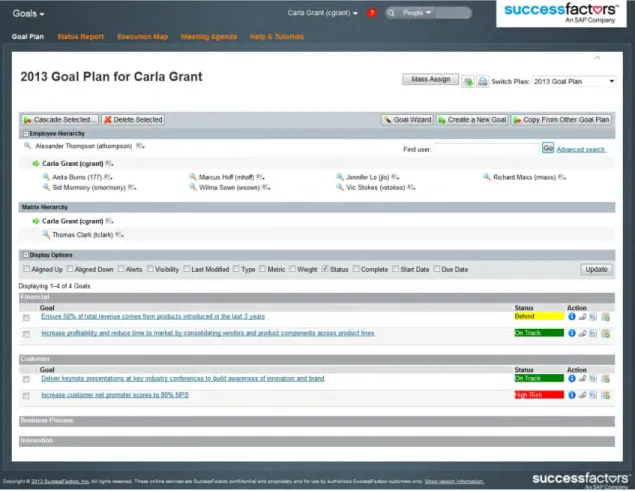This screenshot has height=492, width=635.
Task: Click the Delete Selected button
Action: click(x=133, y=120)
